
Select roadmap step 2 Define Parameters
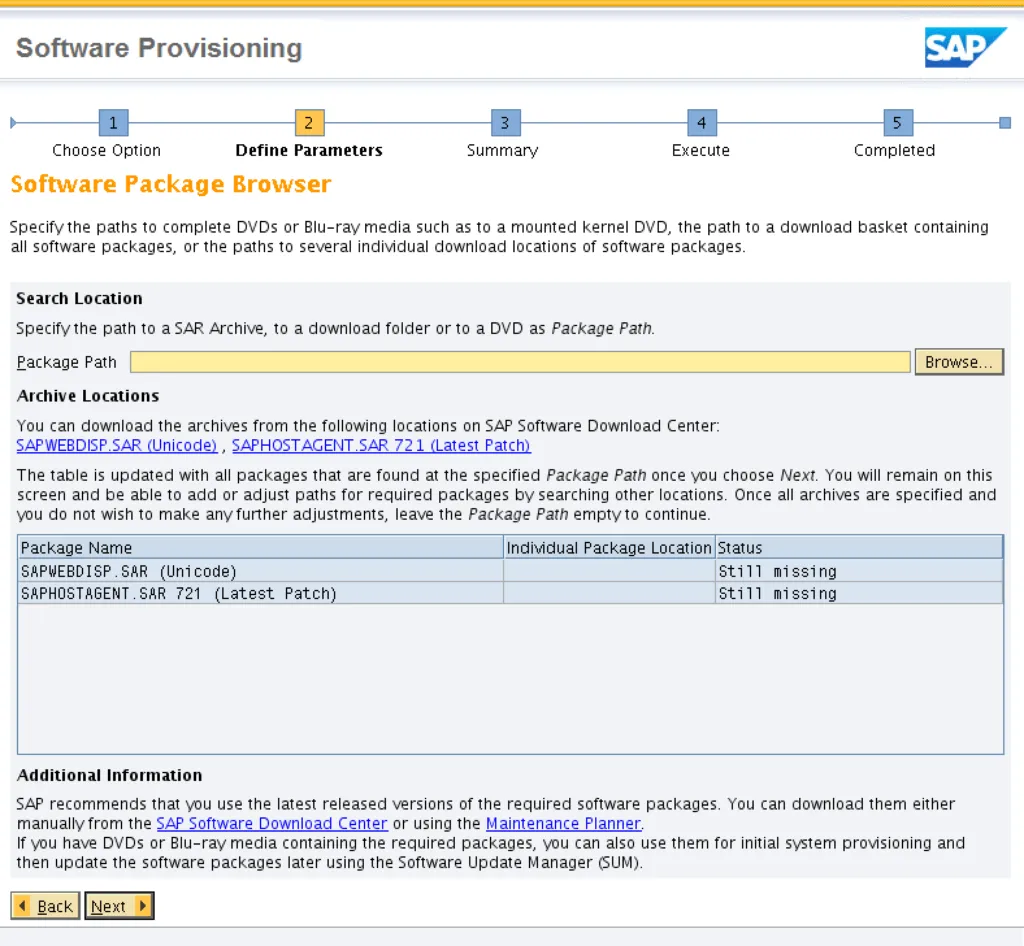[309, 123]
